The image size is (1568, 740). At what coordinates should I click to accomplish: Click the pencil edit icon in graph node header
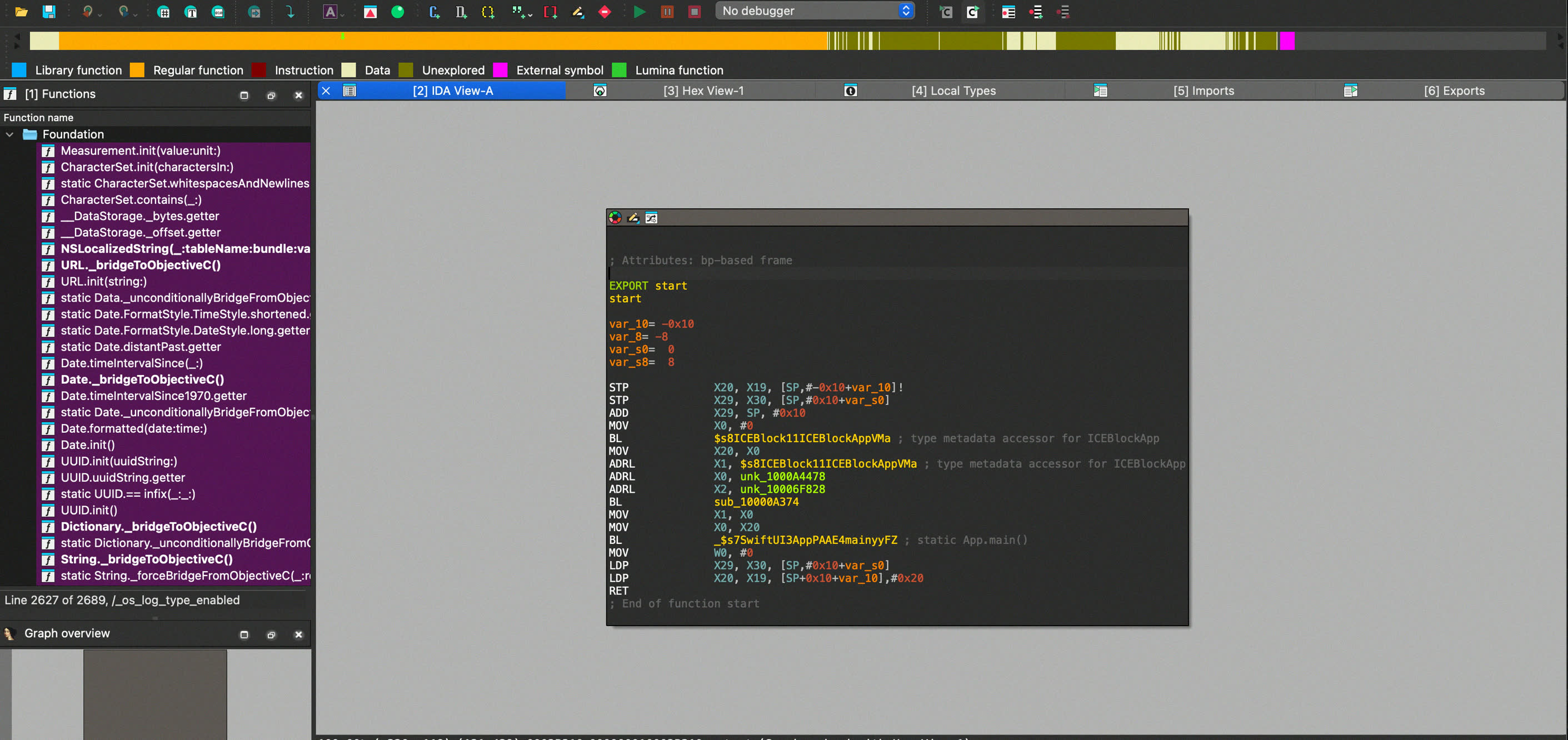633,217
